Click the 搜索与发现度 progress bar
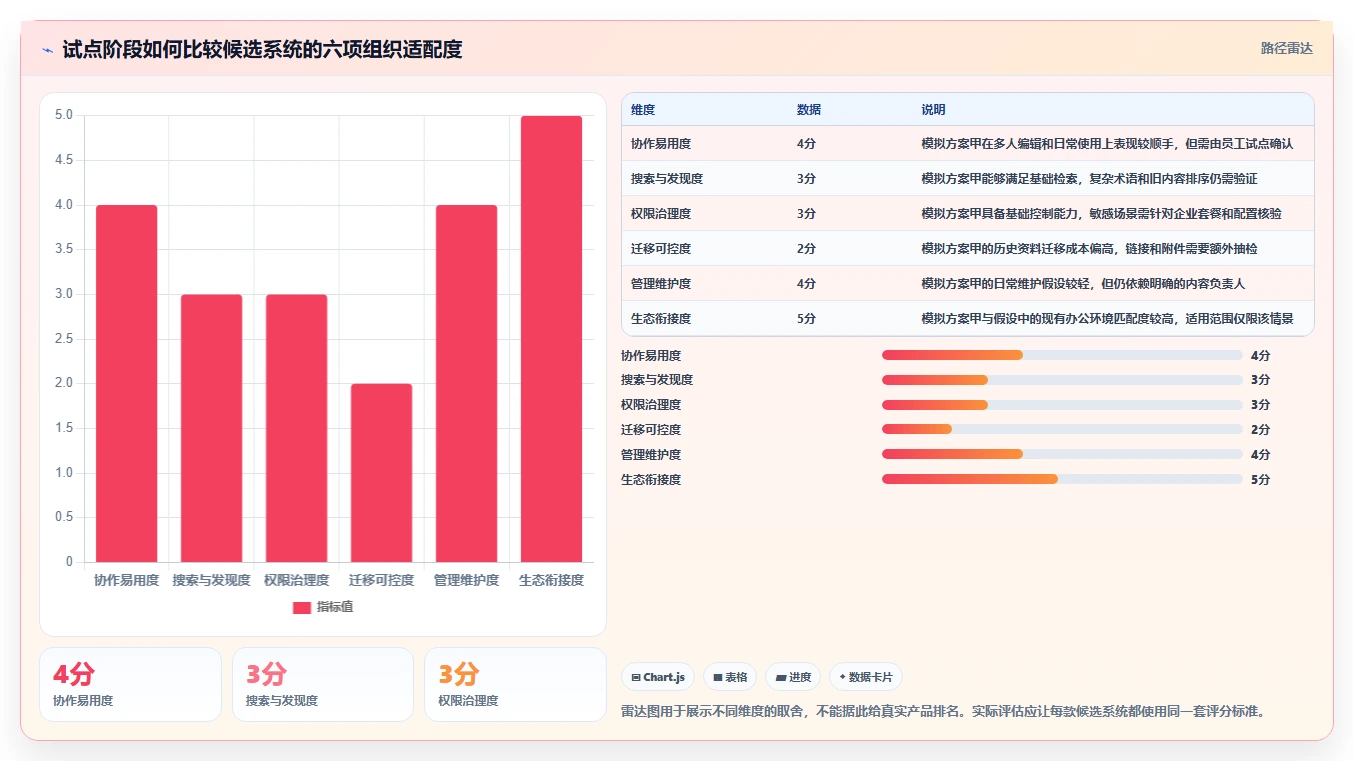This screenshot has height=761, width=1354. coord(1062,380)
